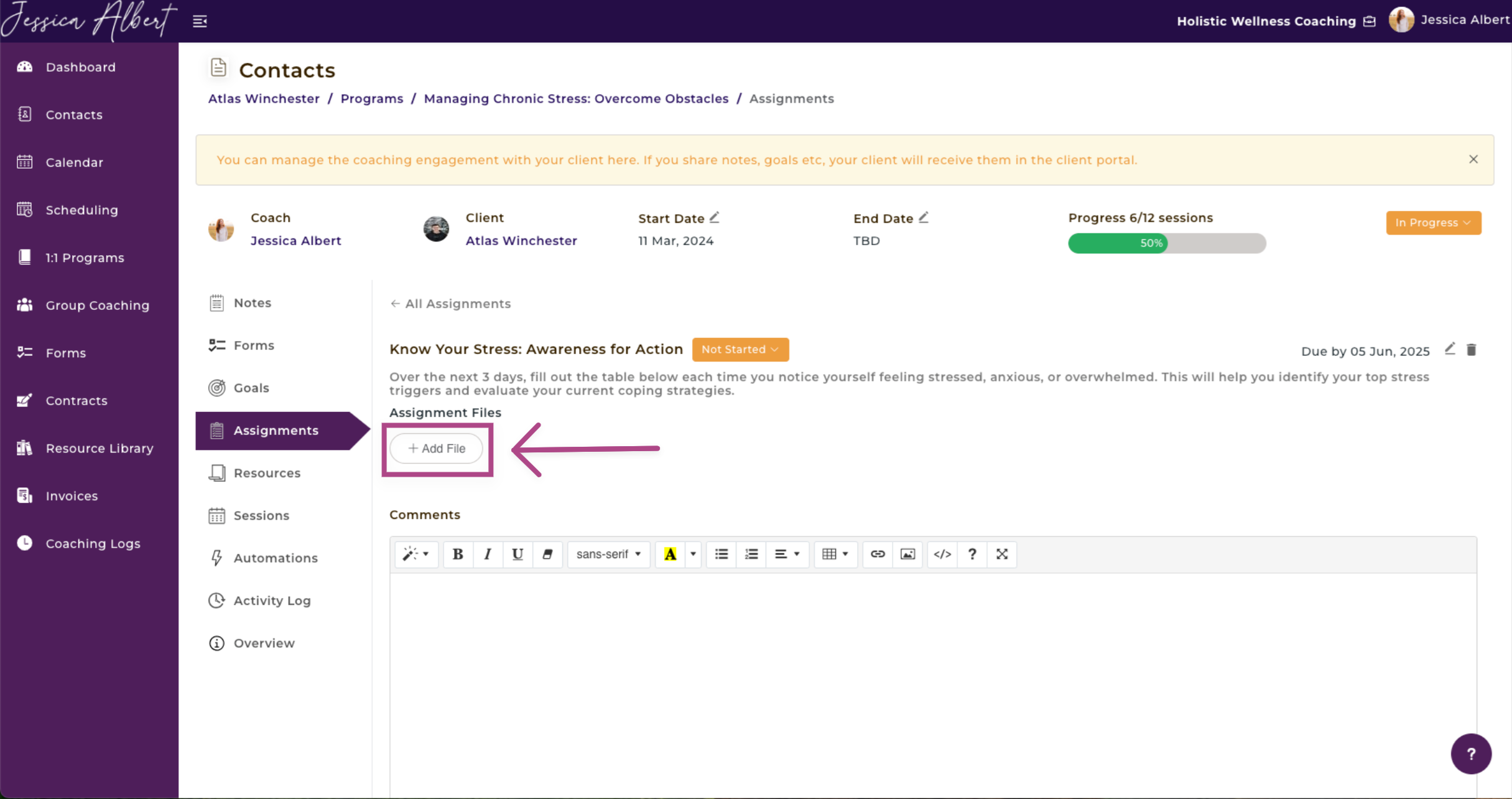1512x799 pixels.
Task: Click the Atlas Winchester breadcrumb link
Action: click(264, 98)
